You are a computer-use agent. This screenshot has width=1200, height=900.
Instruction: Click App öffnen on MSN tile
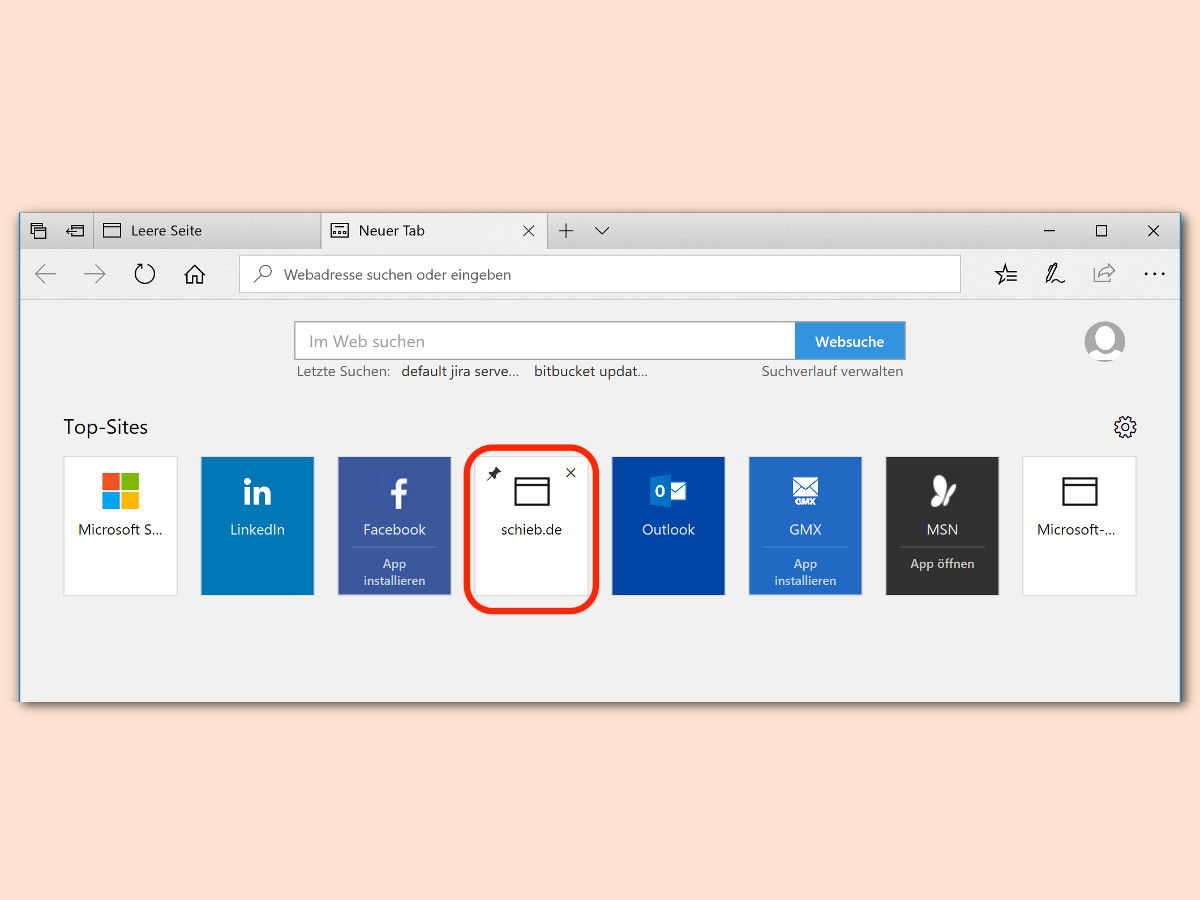(943, 564)
